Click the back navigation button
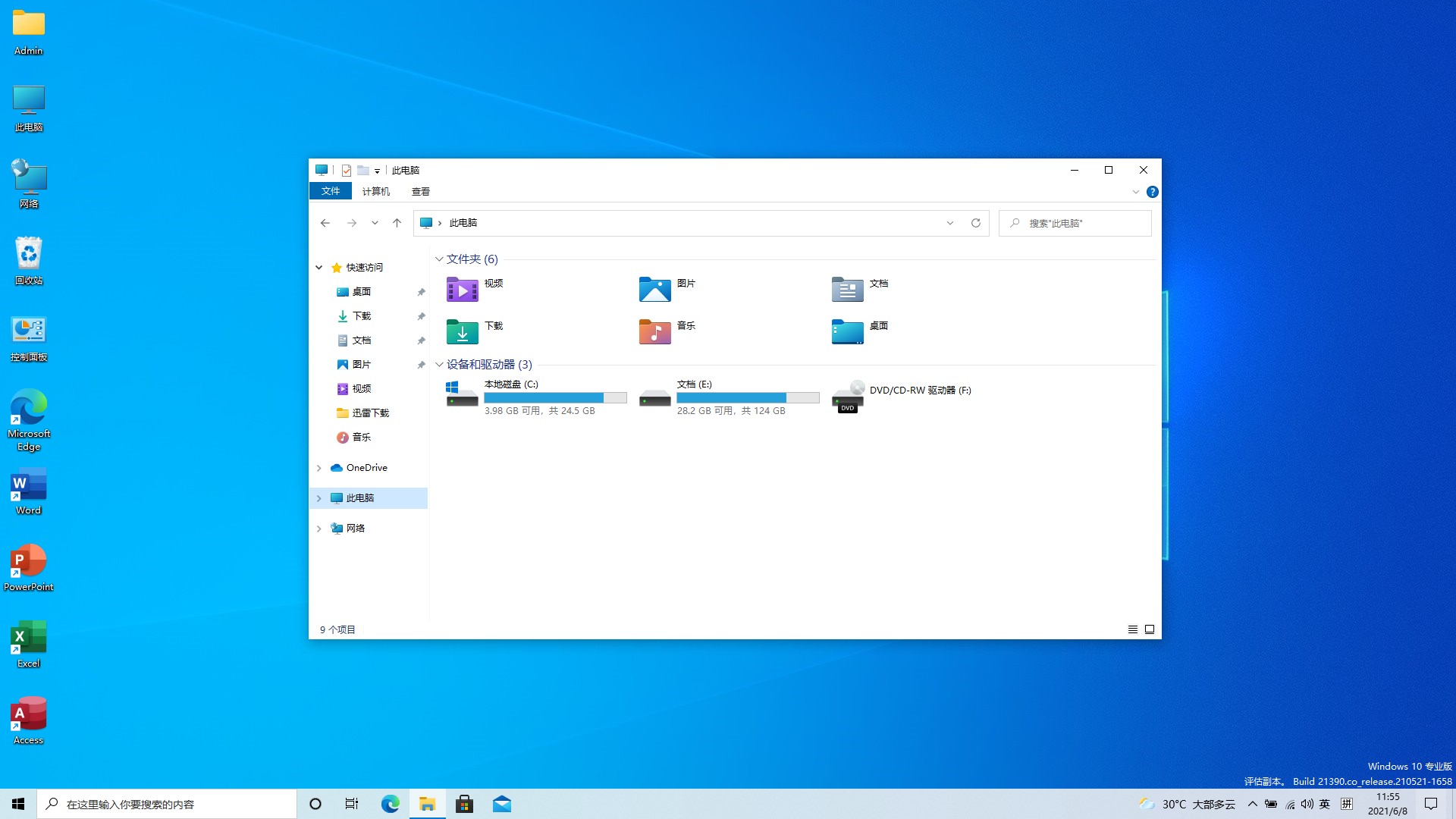Viewport: 1456px width, 819px height. (x=325, y=222)
